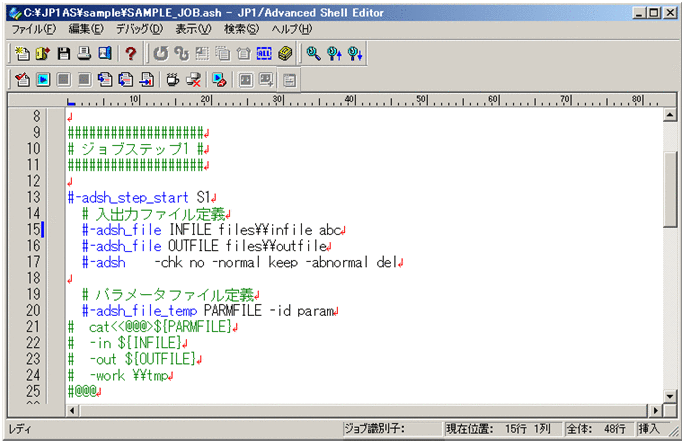Click the Step In debug icon

coord(105,79)
